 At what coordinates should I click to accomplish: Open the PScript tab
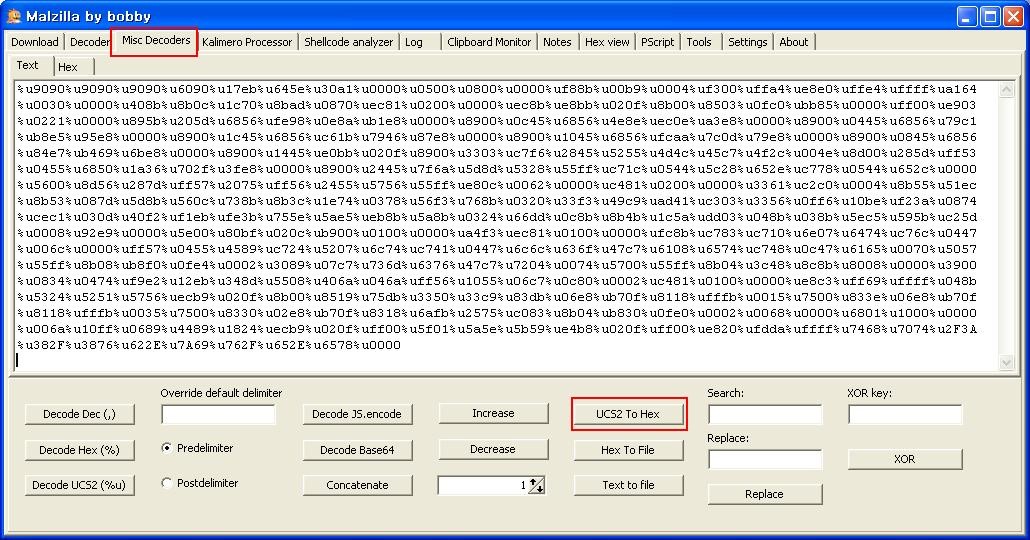[658, 42]
